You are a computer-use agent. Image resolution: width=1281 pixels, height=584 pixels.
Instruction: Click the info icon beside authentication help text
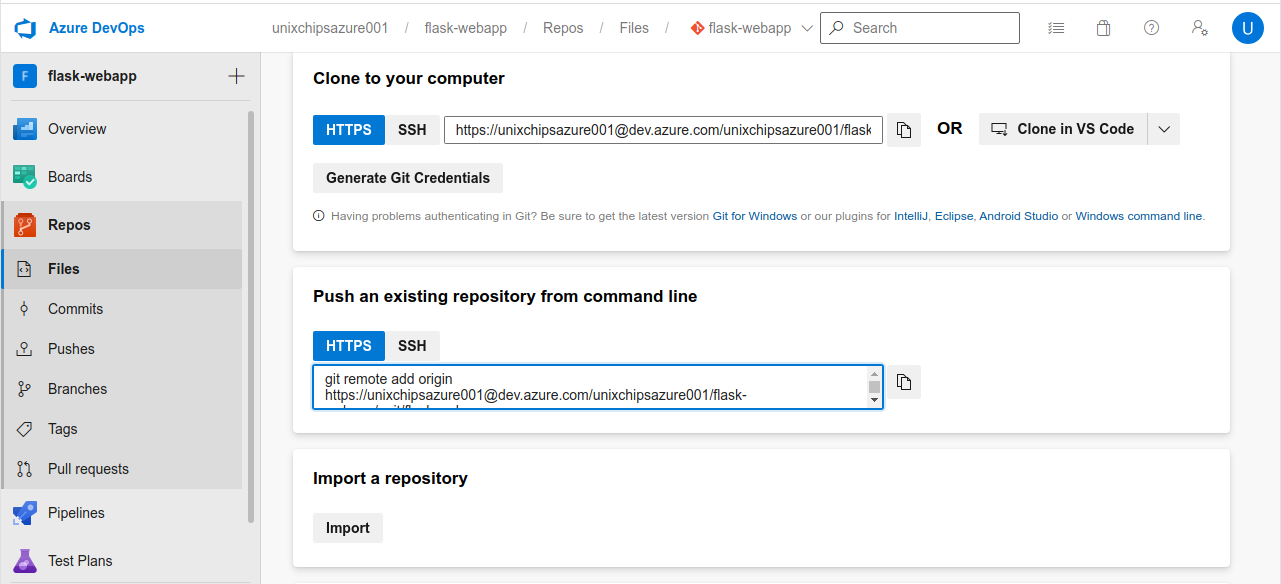tap(319, 216)
